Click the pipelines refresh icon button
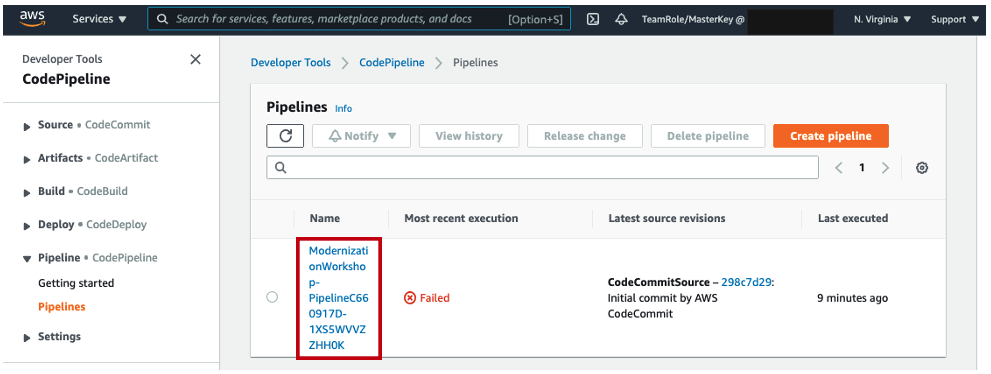The image size is (991, 374). (285, 136)
